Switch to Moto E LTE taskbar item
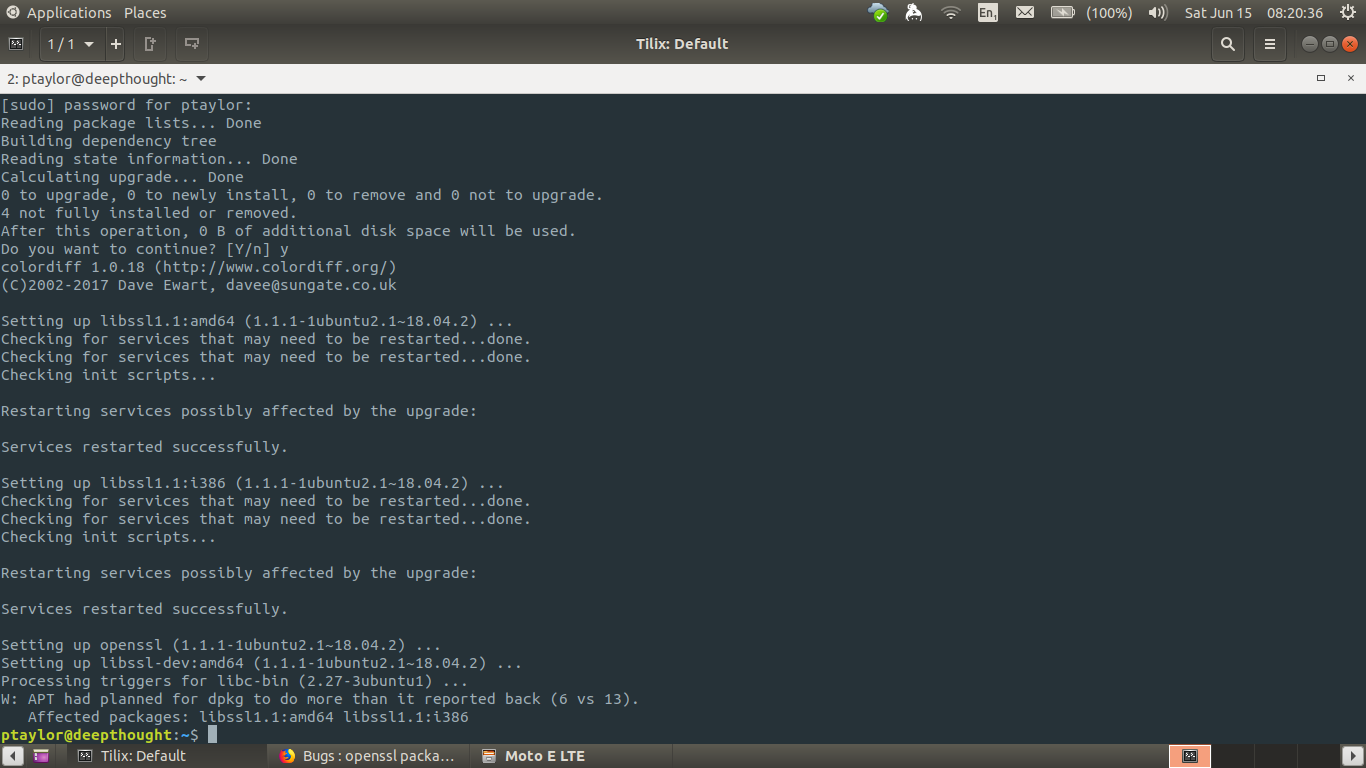Screen dimensions: 1366x768 [x=571, y=756]
